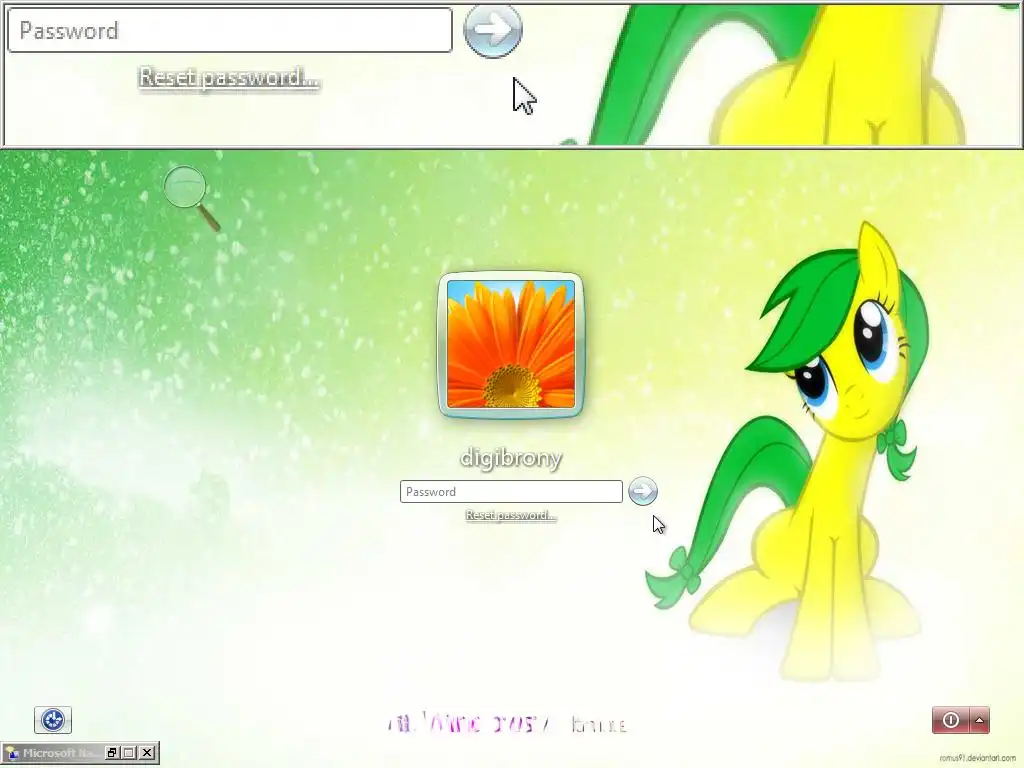
Task: Open Ease of Access button
Action: 53,720
